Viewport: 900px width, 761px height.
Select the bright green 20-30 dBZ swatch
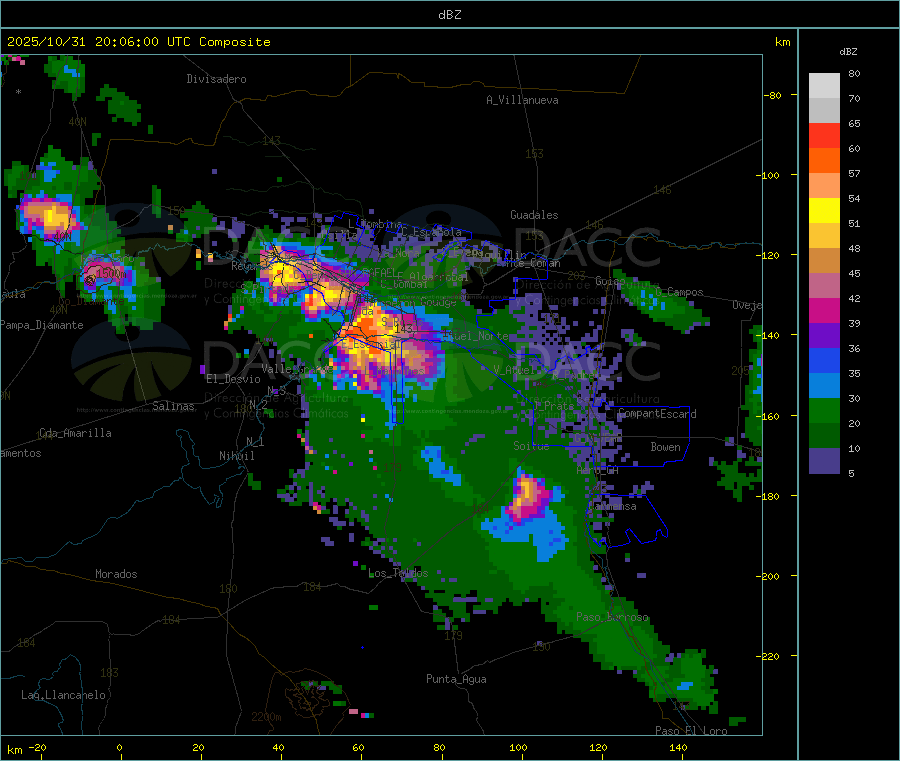(824, 410)
